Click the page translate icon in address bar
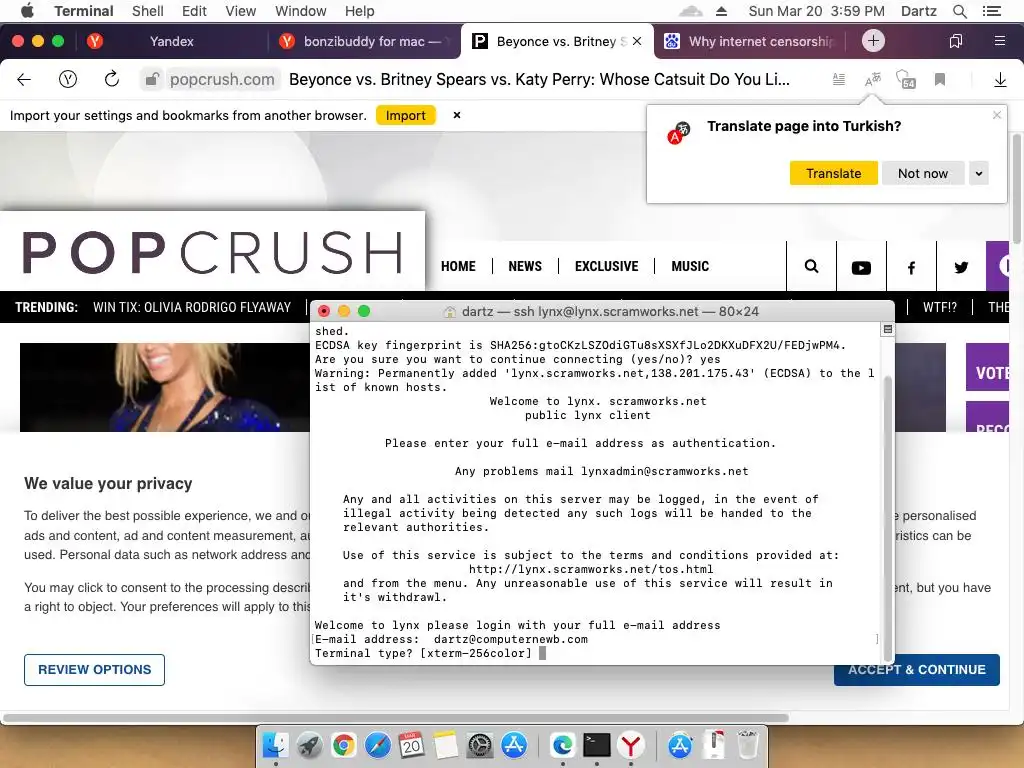The width and height of the screenshot is (1024, 768). click(x=872, y=80)
